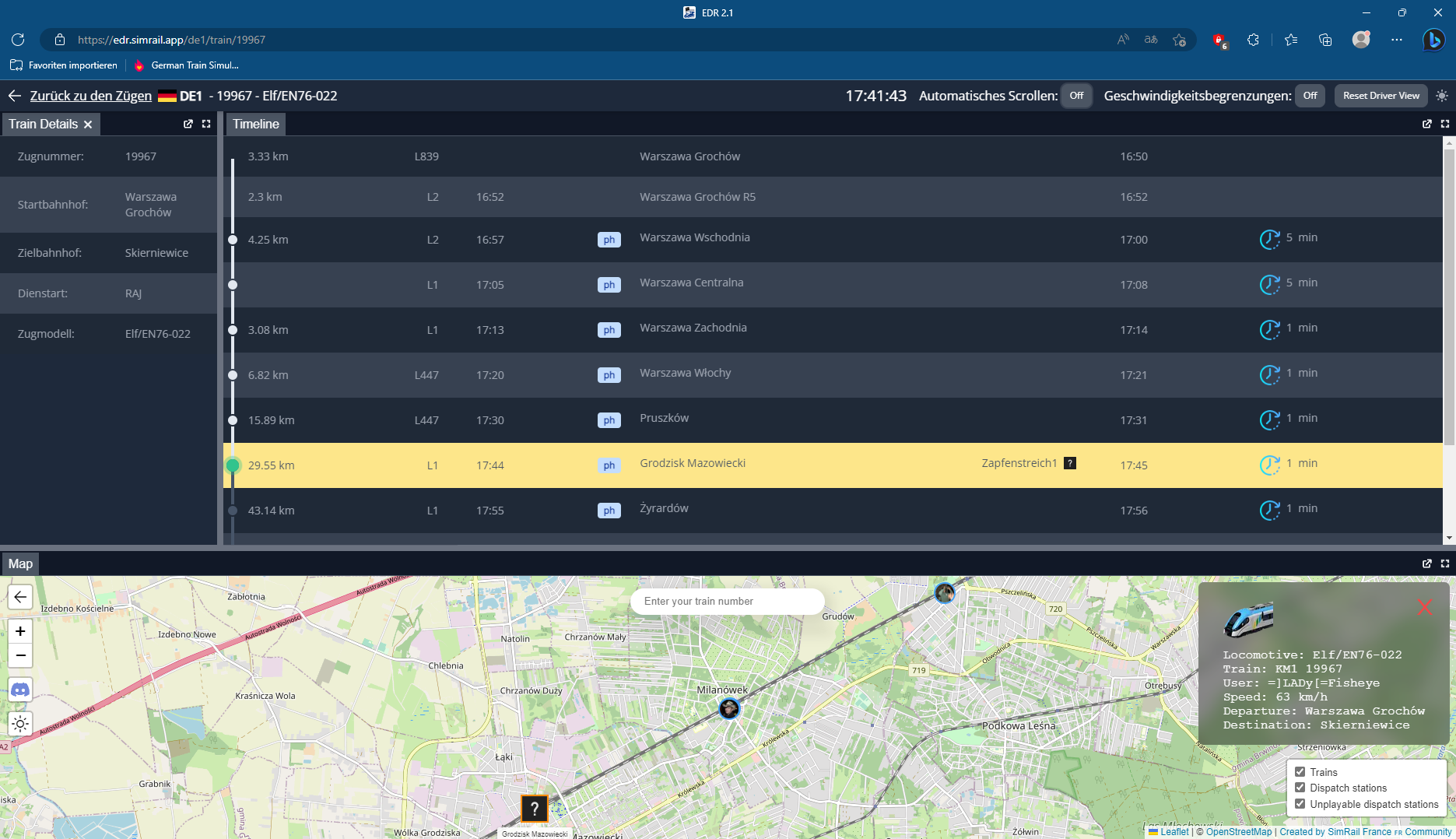Open the Bing sidebar icon

[x=1433, y=40]
